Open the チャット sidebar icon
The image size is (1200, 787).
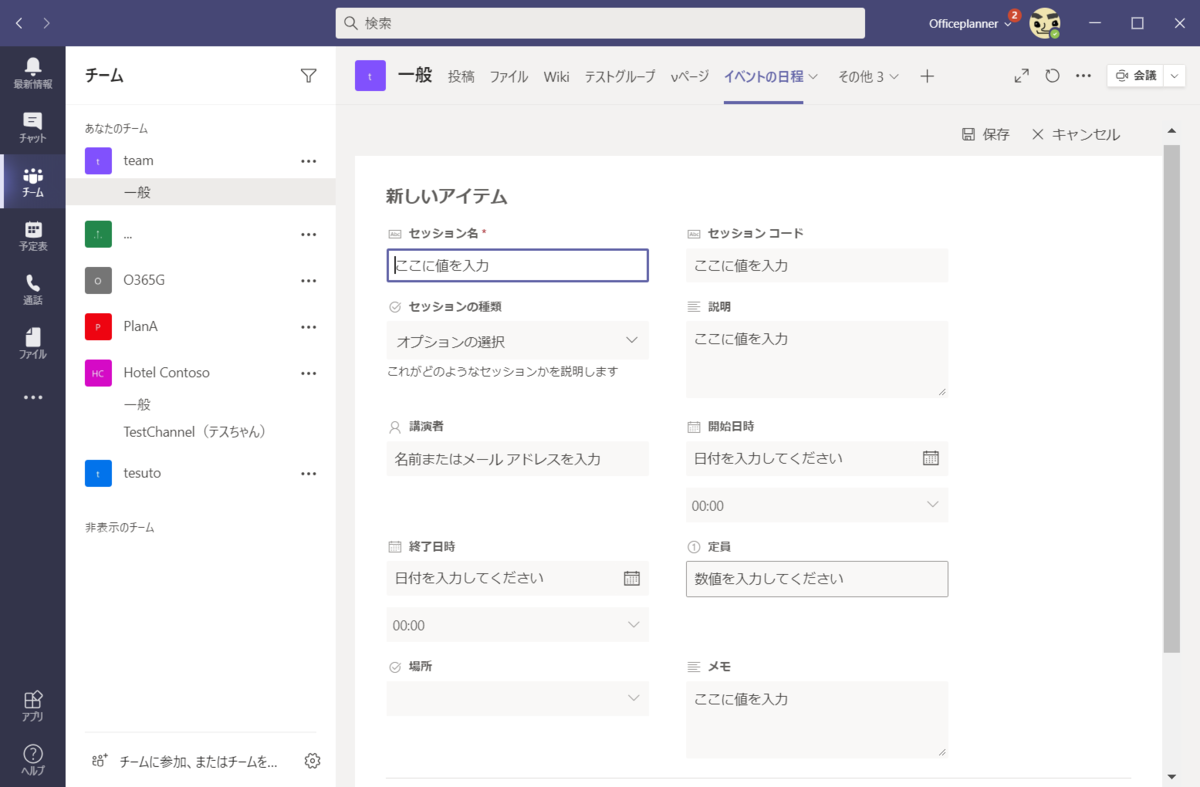(x=33, y=127)
